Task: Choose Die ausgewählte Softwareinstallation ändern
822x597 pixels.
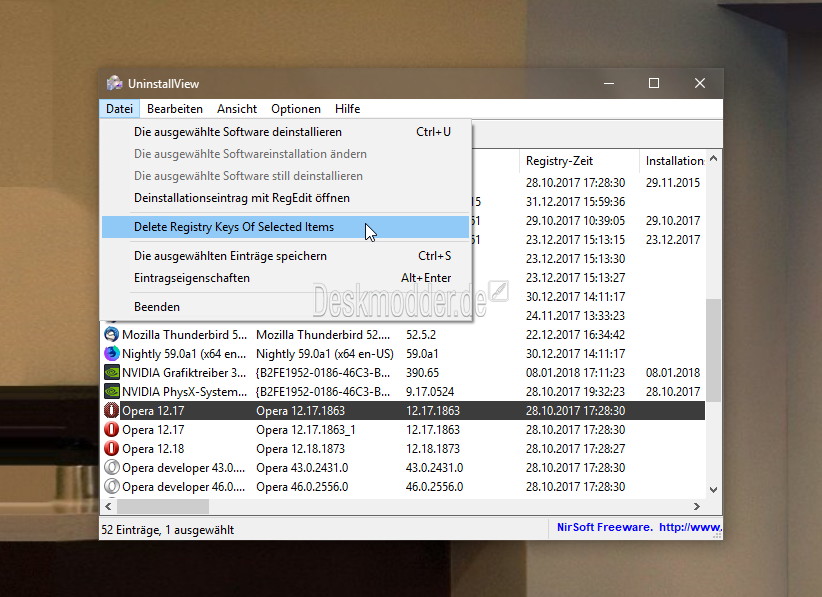Action: point(285,154)
